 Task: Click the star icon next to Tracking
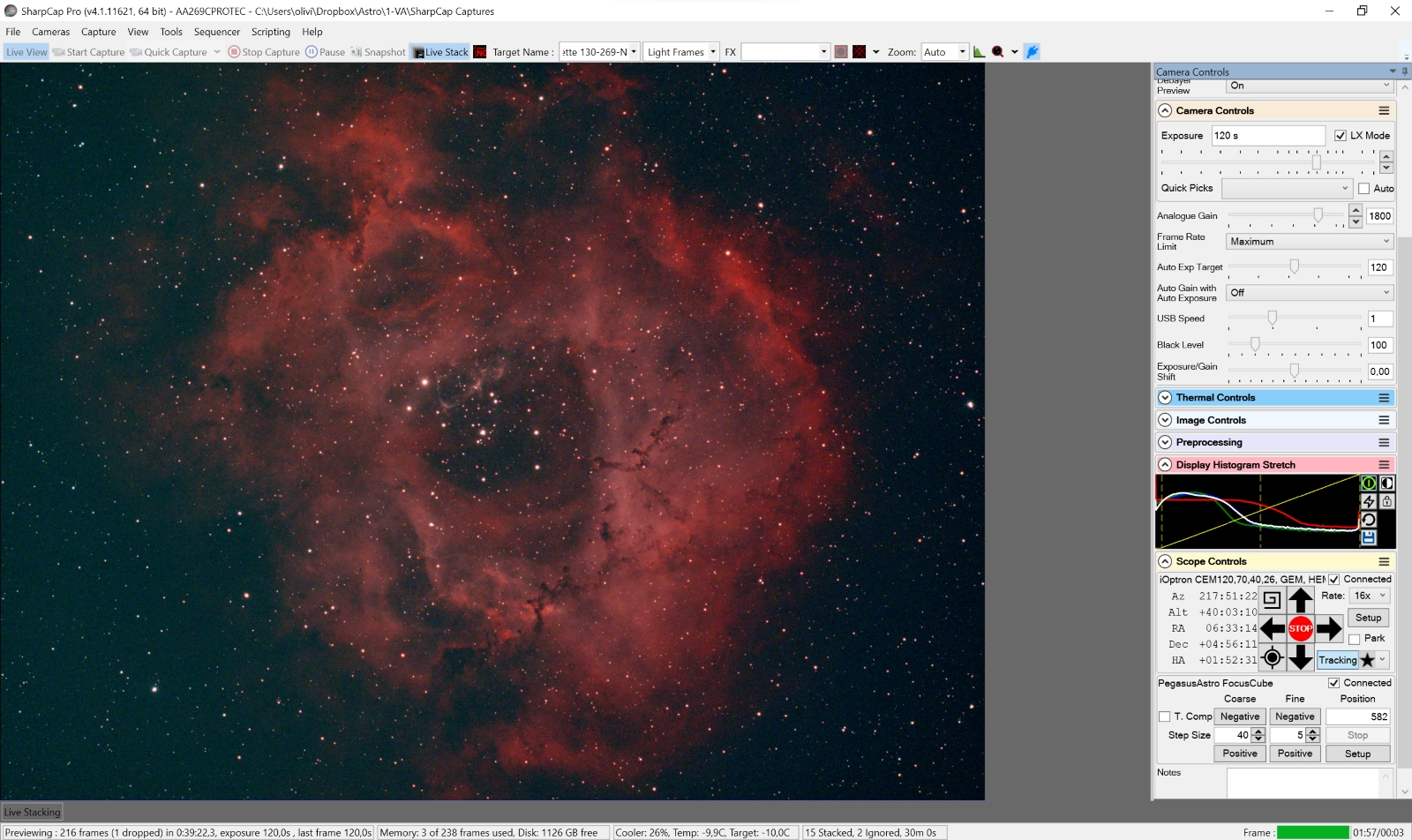(1368, 660)
